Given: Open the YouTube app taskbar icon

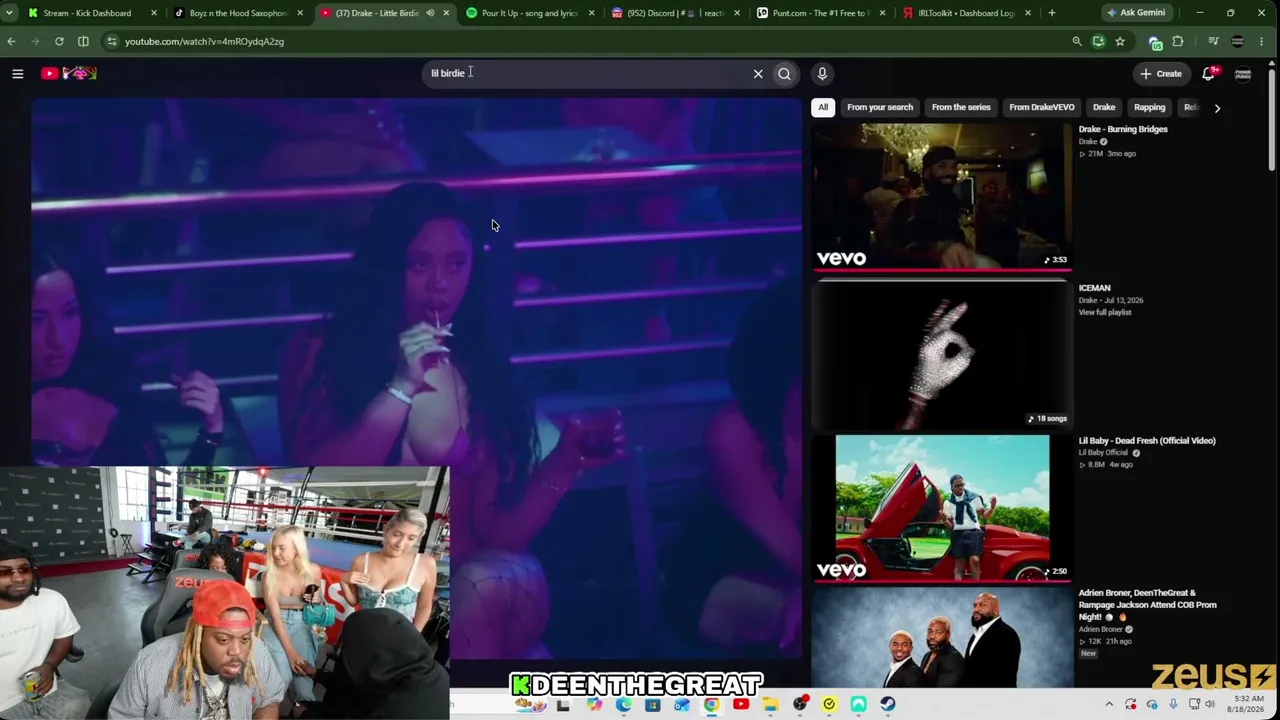Looking at the screenshot, I should click(x=741, y=705).
